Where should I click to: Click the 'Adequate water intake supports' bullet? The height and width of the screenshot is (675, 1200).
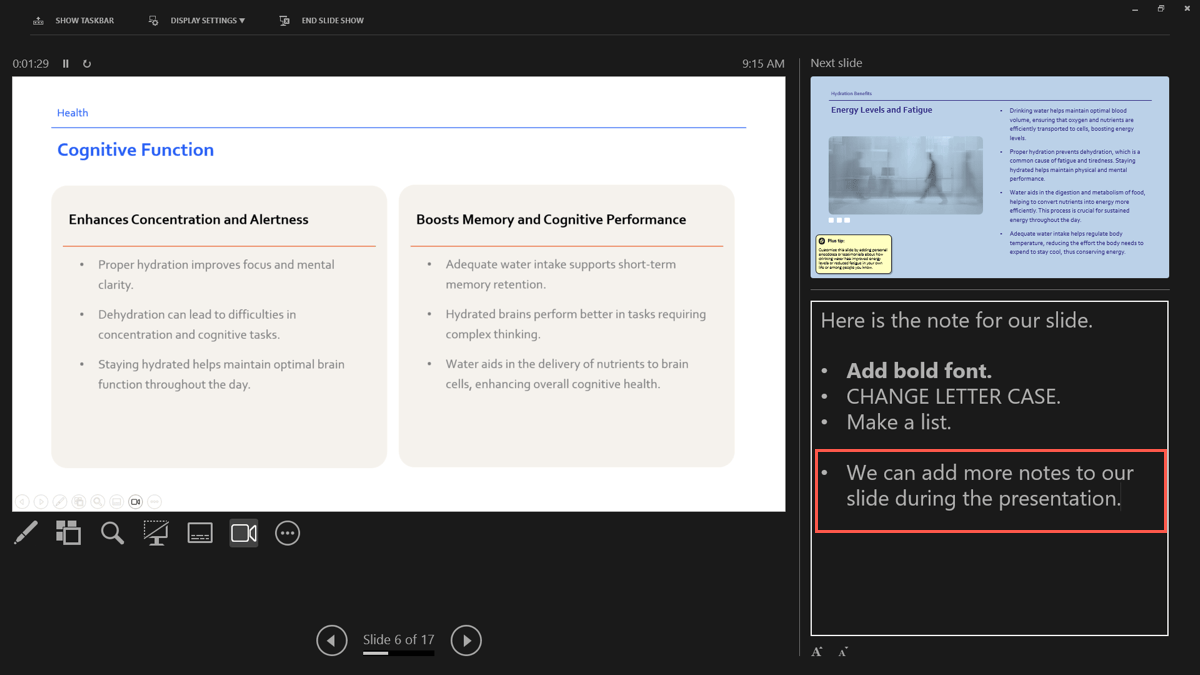tap(561, 275)
